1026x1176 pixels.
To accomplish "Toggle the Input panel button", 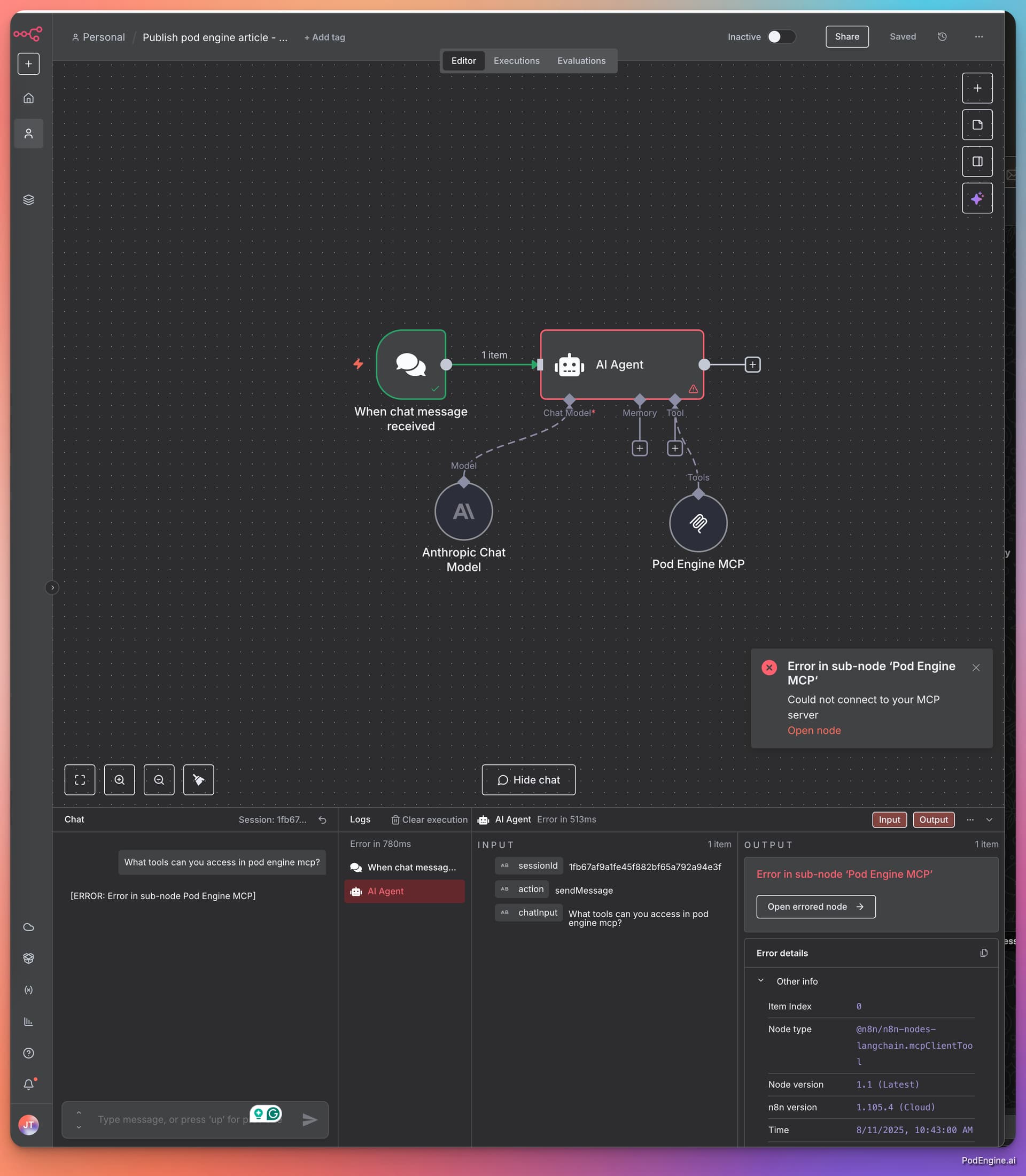I will 889,819.
